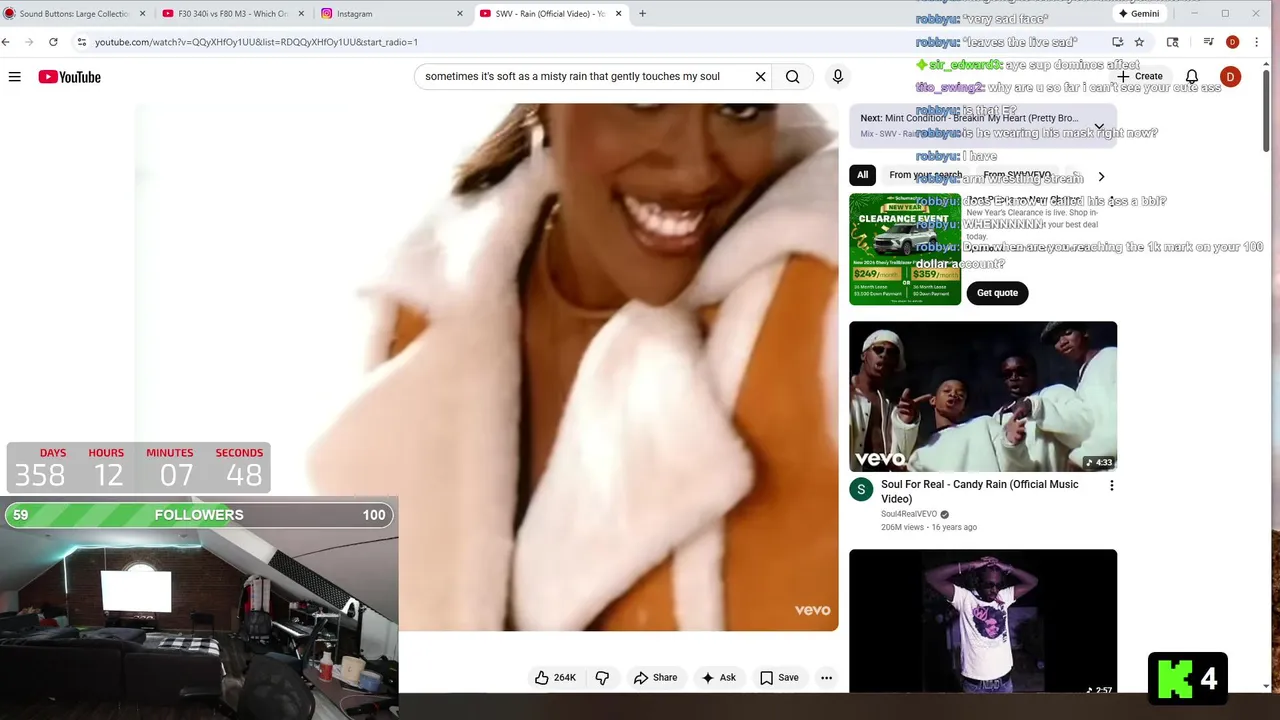Open the Soul4RealVEVO channel avatar
1280x720 pixels.
[x=861, y=490]
